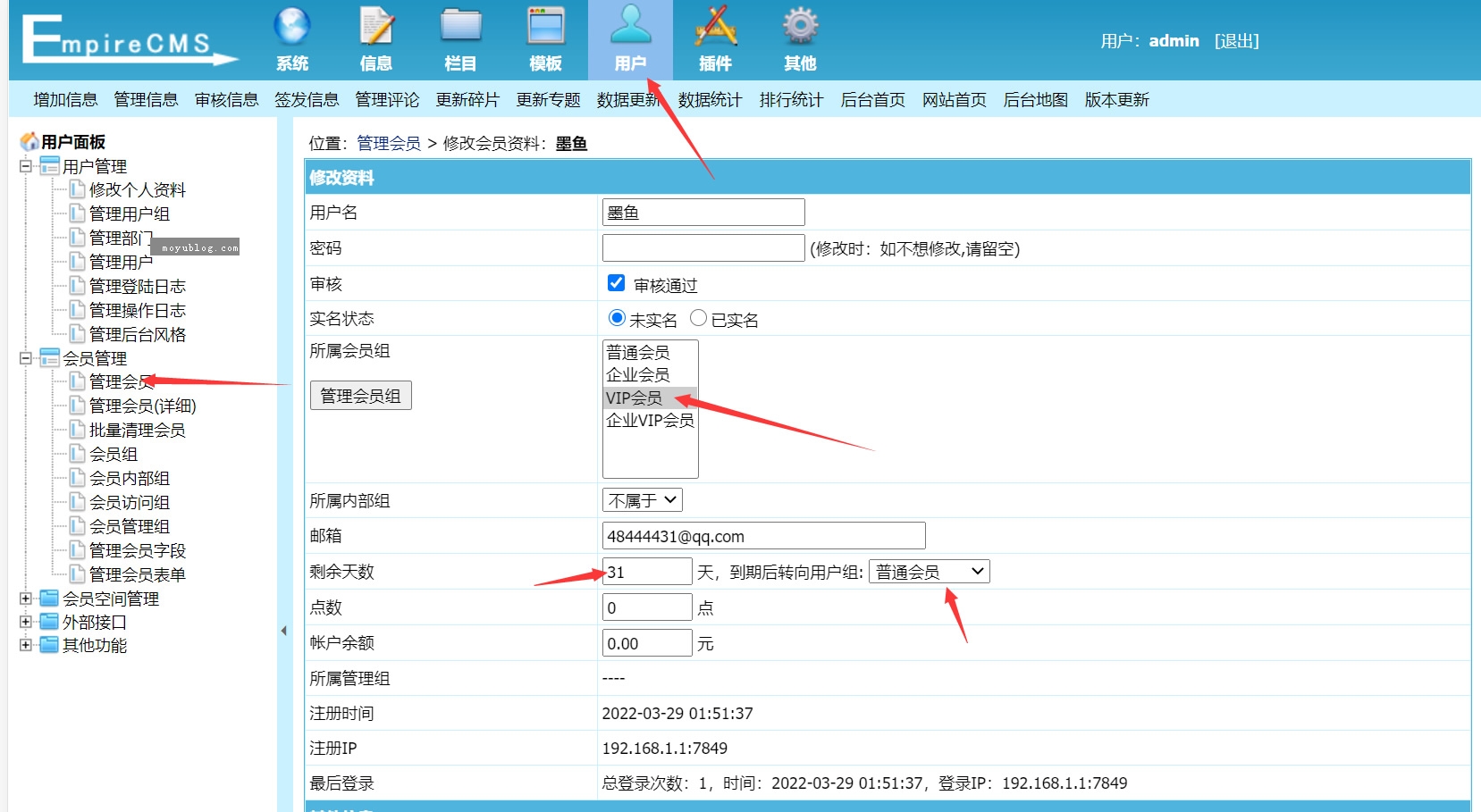1481x812 pixels.
Task: Open the 所属内部组 dropdown showing 不属于
Action: pos(642,499)
